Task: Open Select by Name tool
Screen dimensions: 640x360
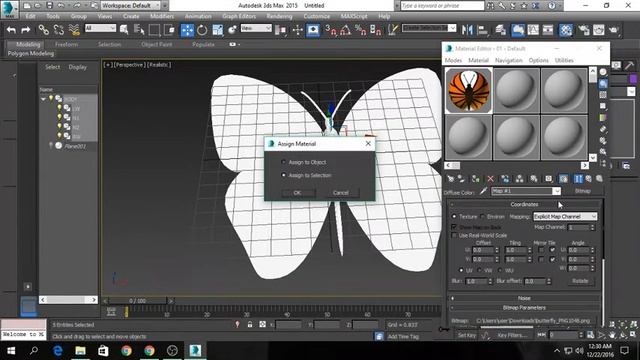Action: click(139, 30)
